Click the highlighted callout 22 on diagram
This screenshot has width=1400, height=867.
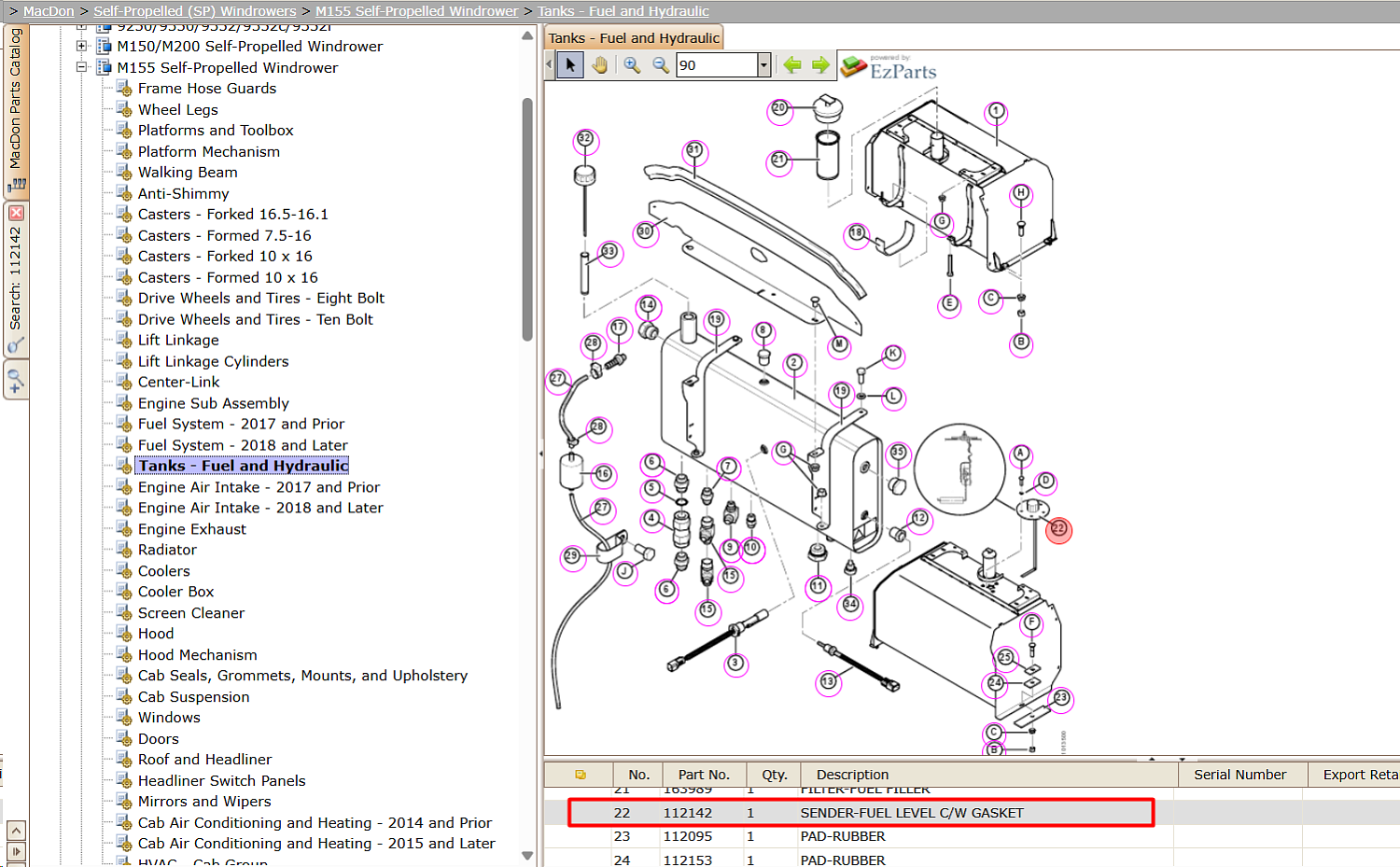(x=1058, y=529)
